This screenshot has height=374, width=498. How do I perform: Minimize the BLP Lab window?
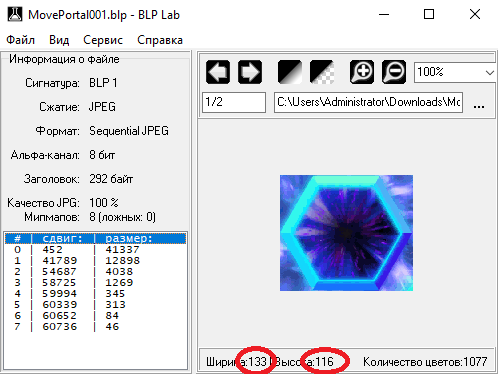pos(384,15)
